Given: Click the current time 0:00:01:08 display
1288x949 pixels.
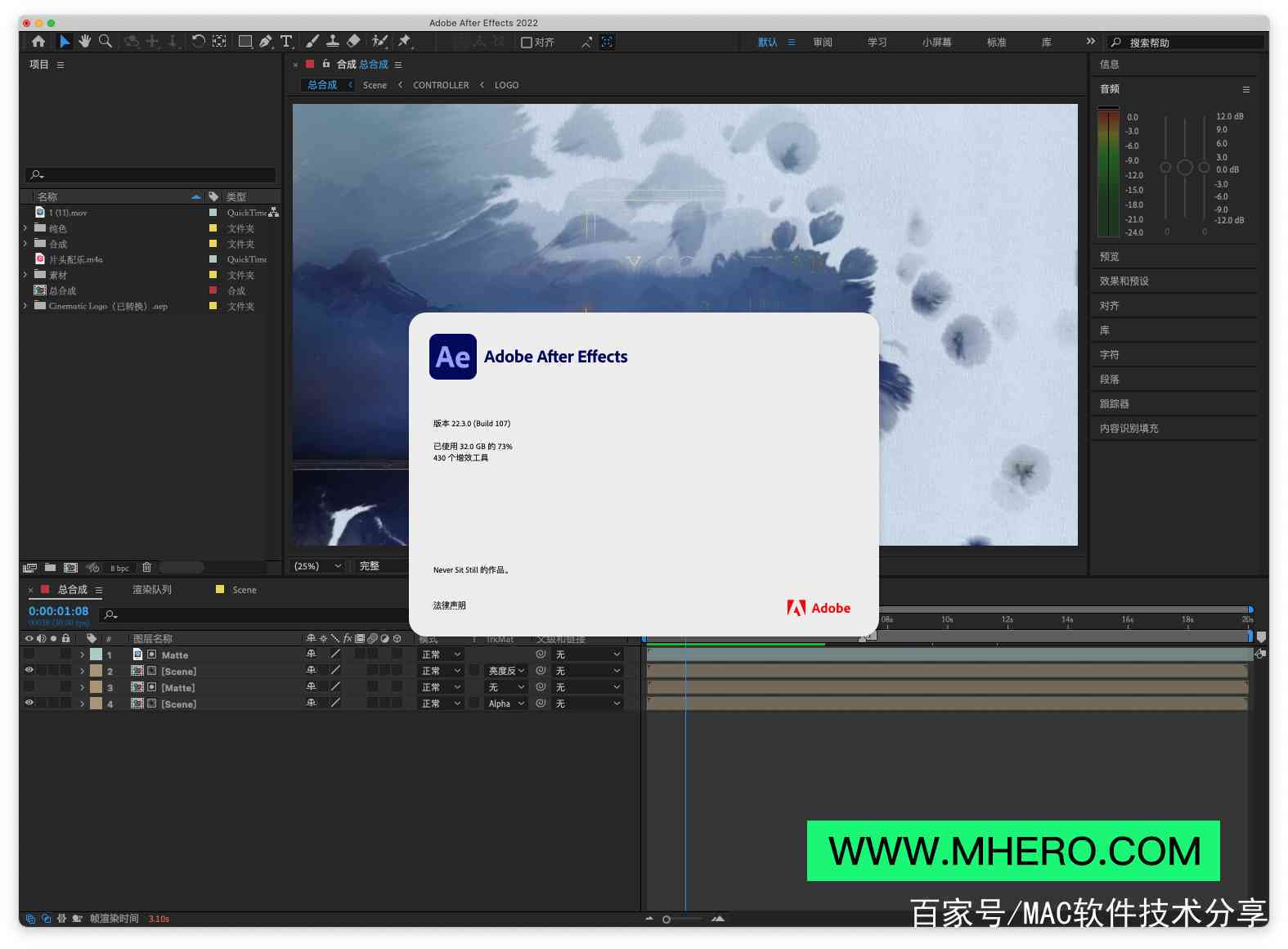Looking at the screenshot, I should coord(58,611).
